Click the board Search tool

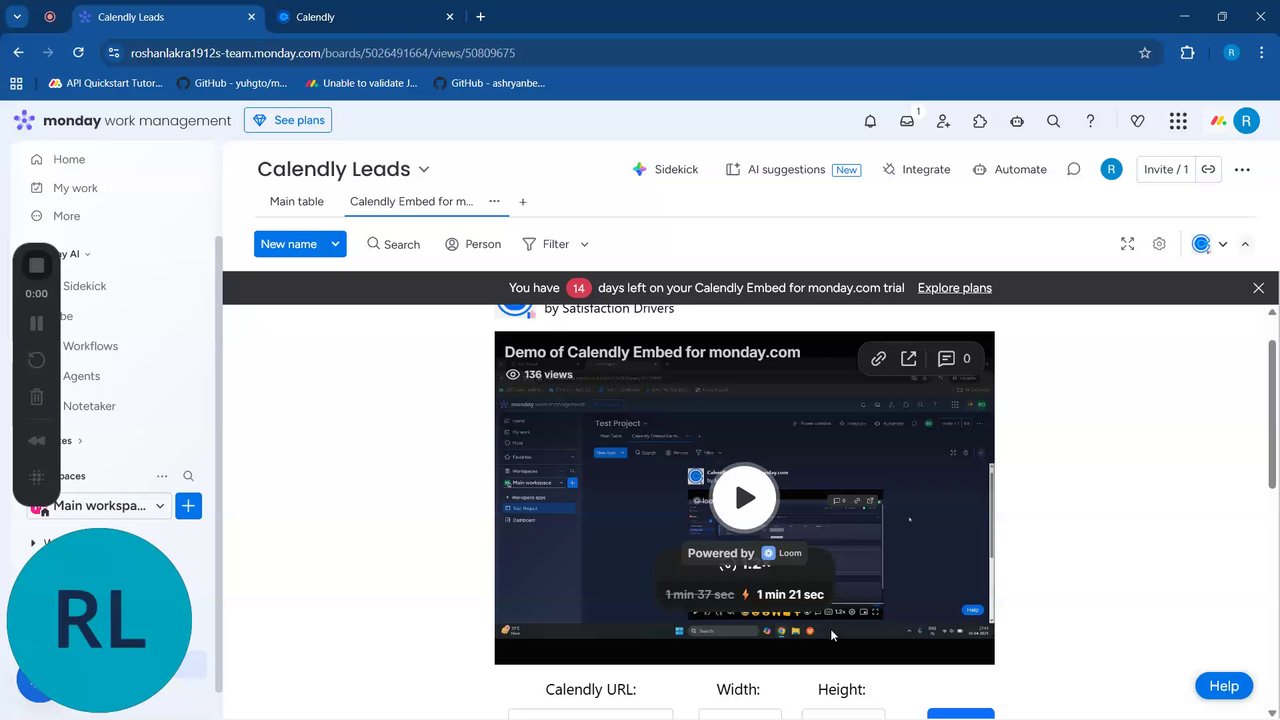pyautogui.click(x=393, y=244)
